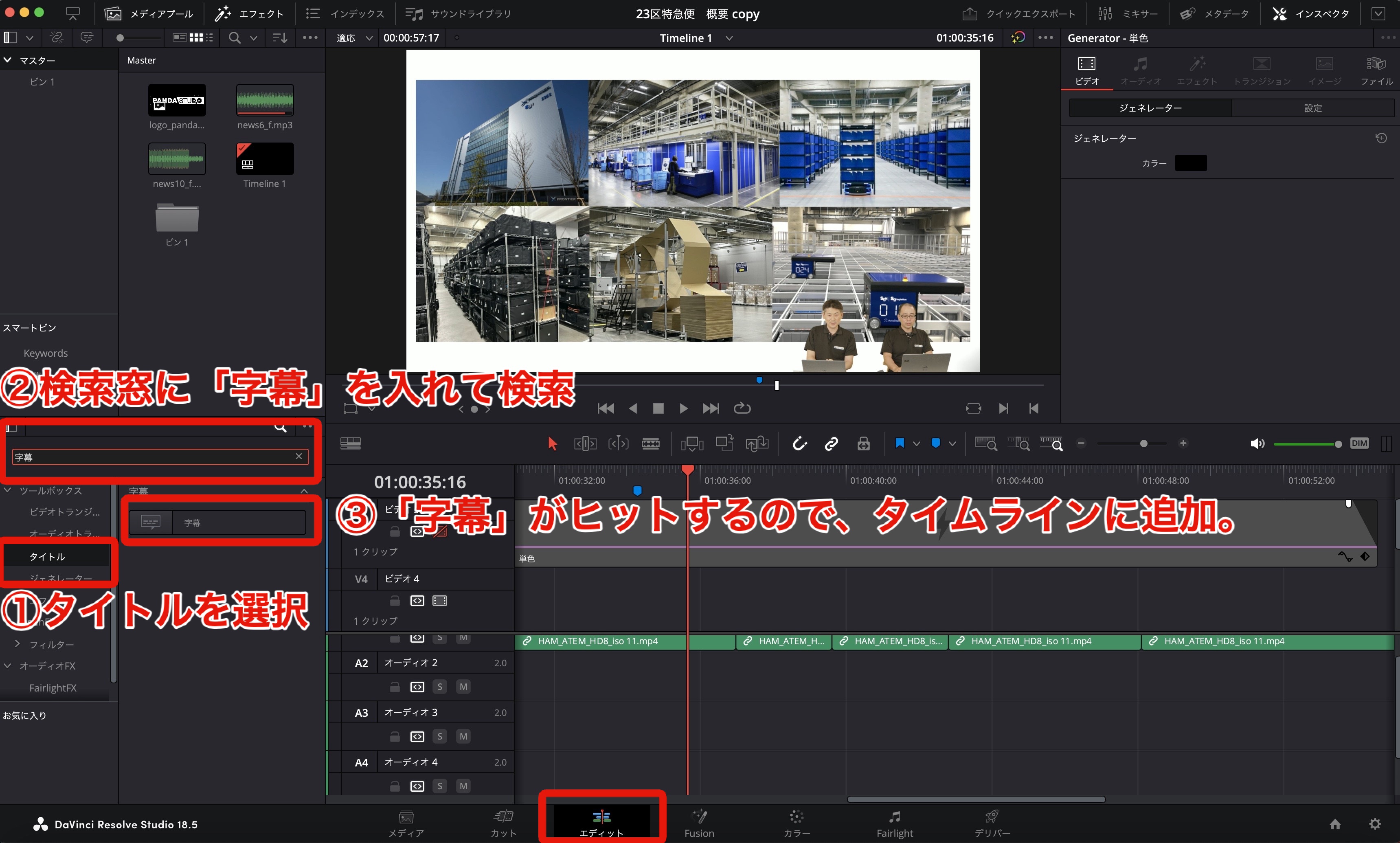The height and width of the screenshot is (843, 1400).
Task: Add a blue flag to the clip
Action: pyautogui.click(x=900, y=443)
